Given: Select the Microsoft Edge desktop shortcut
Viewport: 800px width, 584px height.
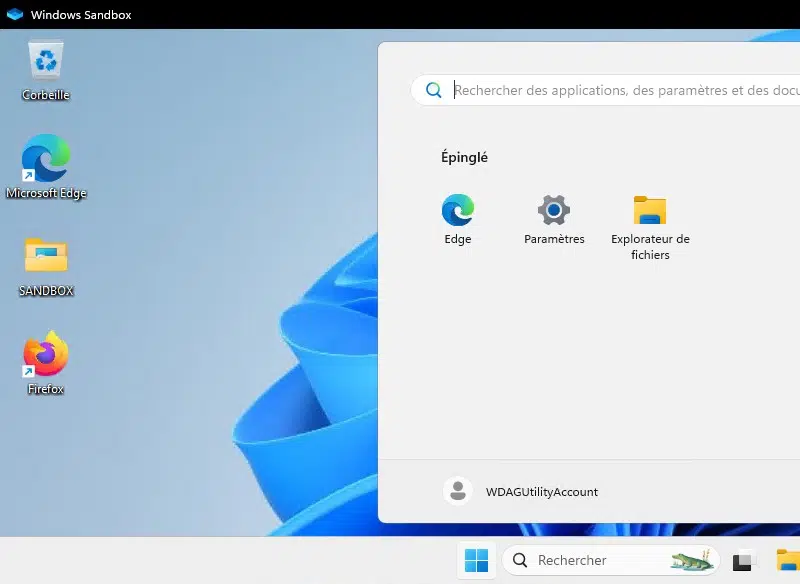Looking at the screenshot, I should pyautogui.click(x=46, y=160).
